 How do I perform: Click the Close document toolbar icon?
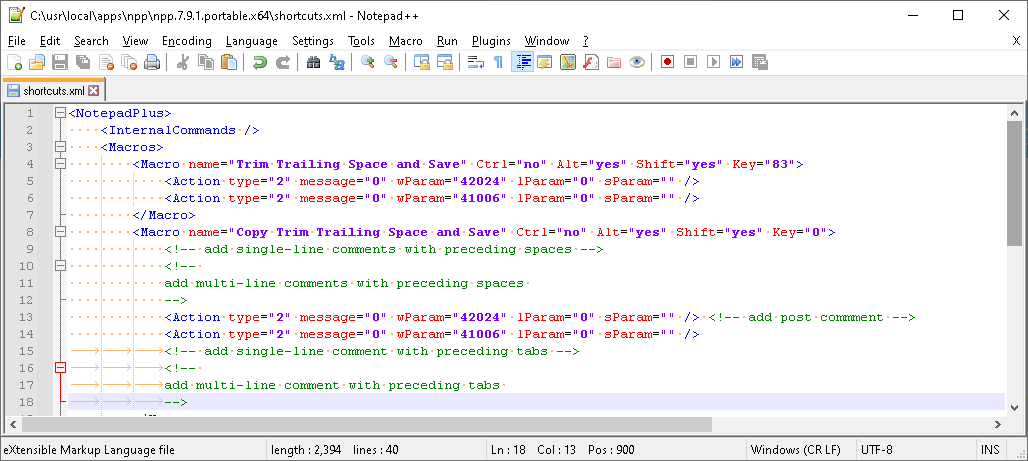pos(106,62)
